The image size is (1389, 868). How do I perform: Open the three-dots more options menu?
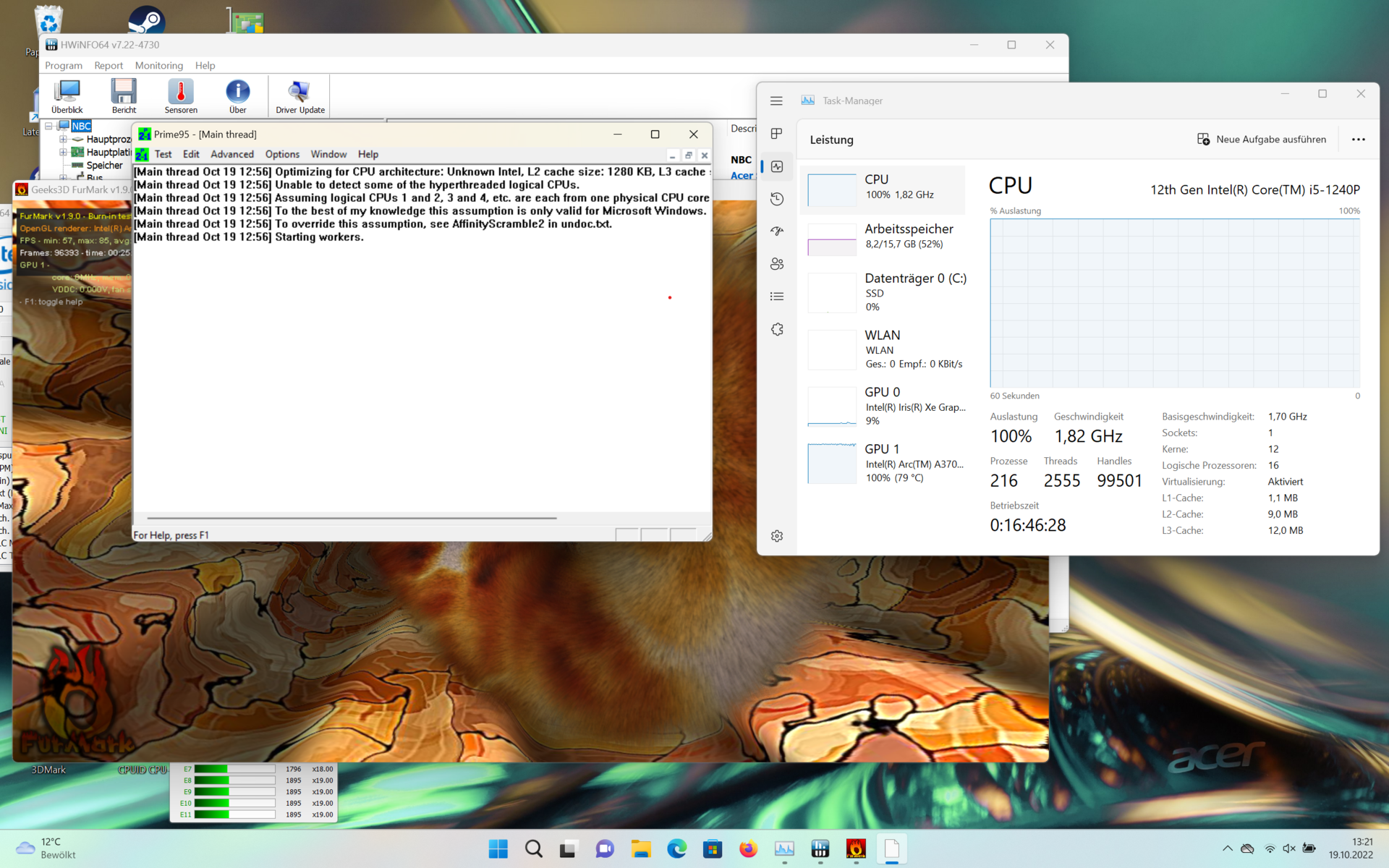point(1358,140)
